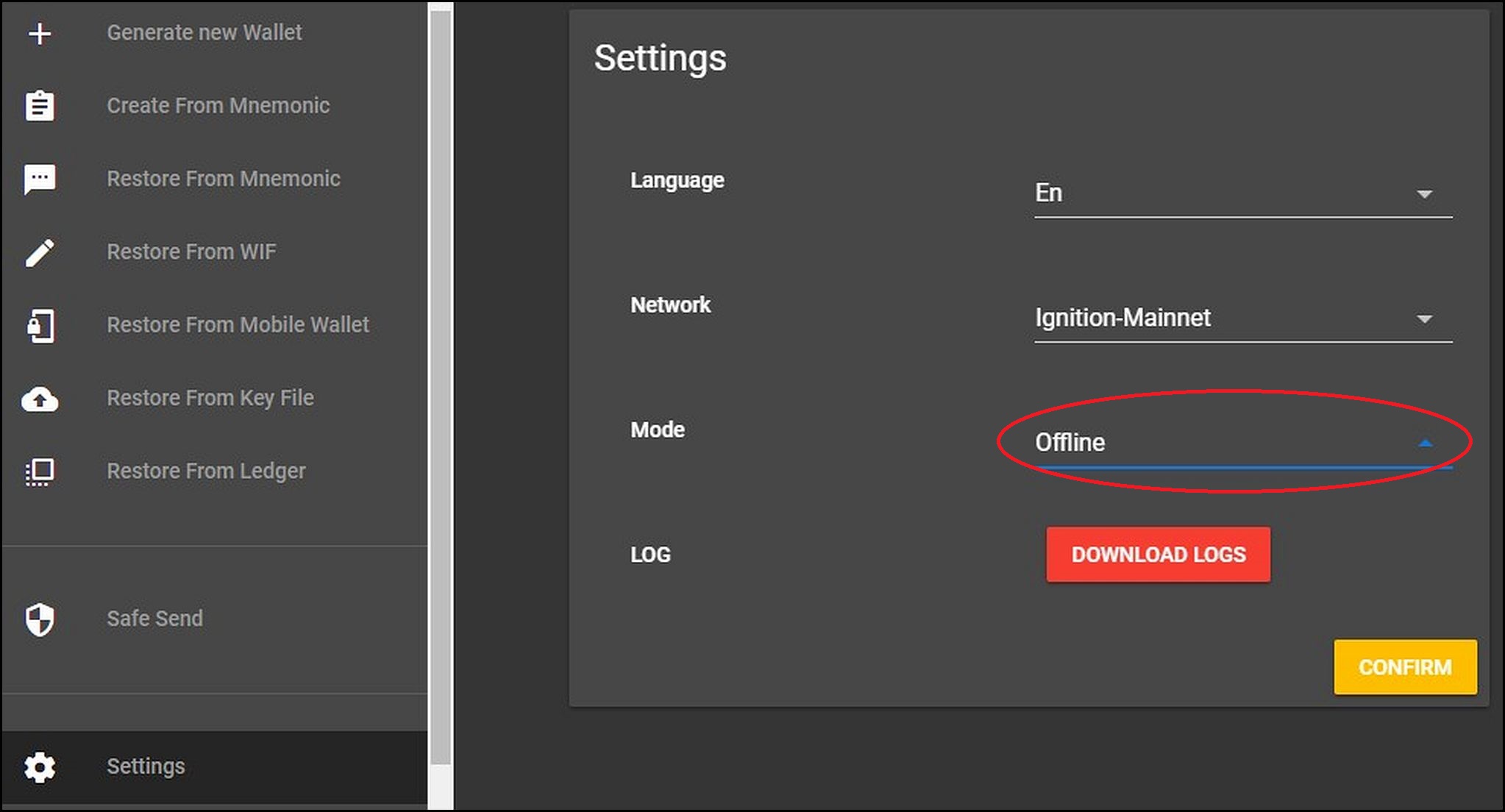Screen dimensions: 1505x812
Task: Click the clipboard icon for Create From Mnemonic
Action: [x=40, y=105]
